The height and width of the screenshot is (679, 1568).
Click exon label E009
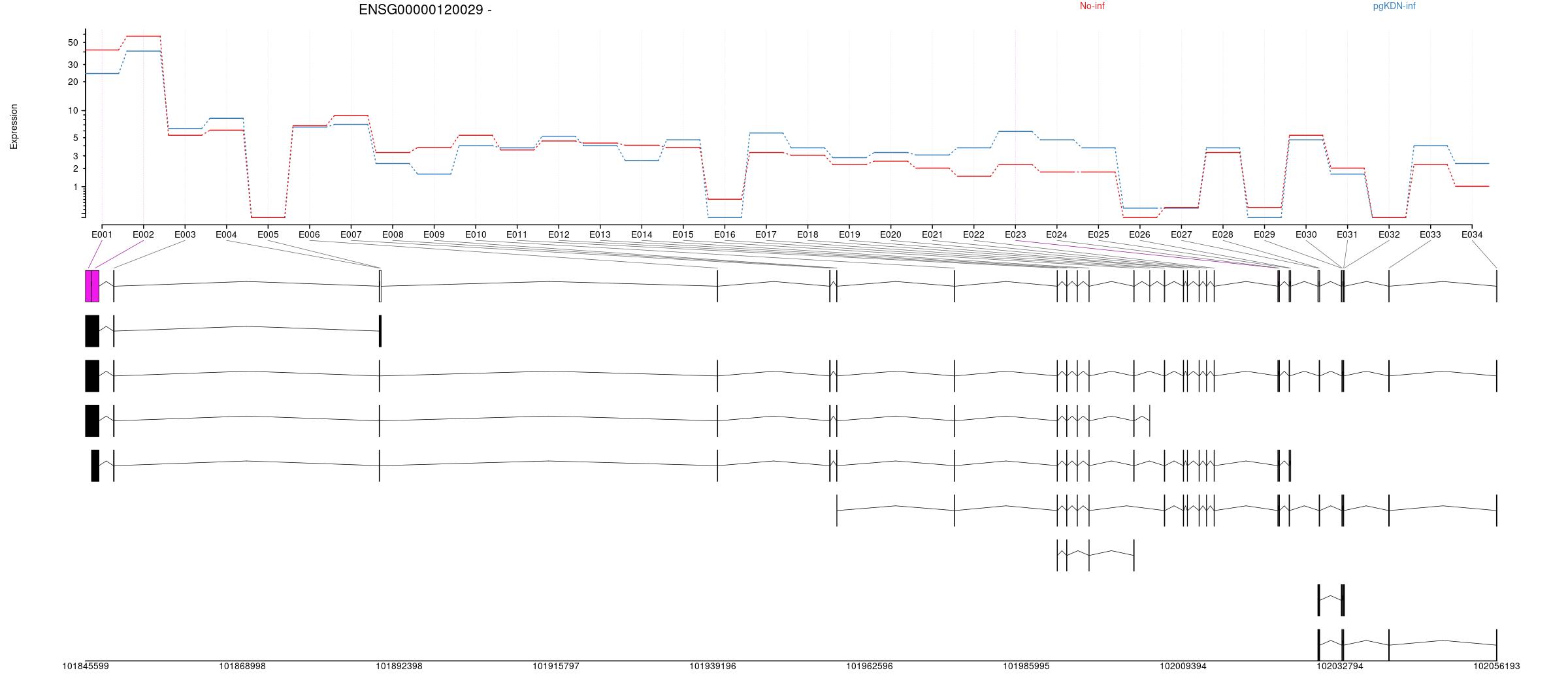coord(434,234)
